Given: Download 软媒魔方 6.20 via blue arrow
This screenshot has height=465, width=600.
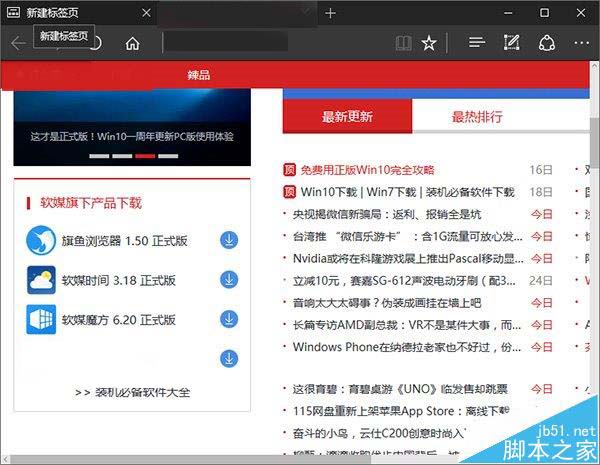Looking at the screenshot, I should pos(229,319).
